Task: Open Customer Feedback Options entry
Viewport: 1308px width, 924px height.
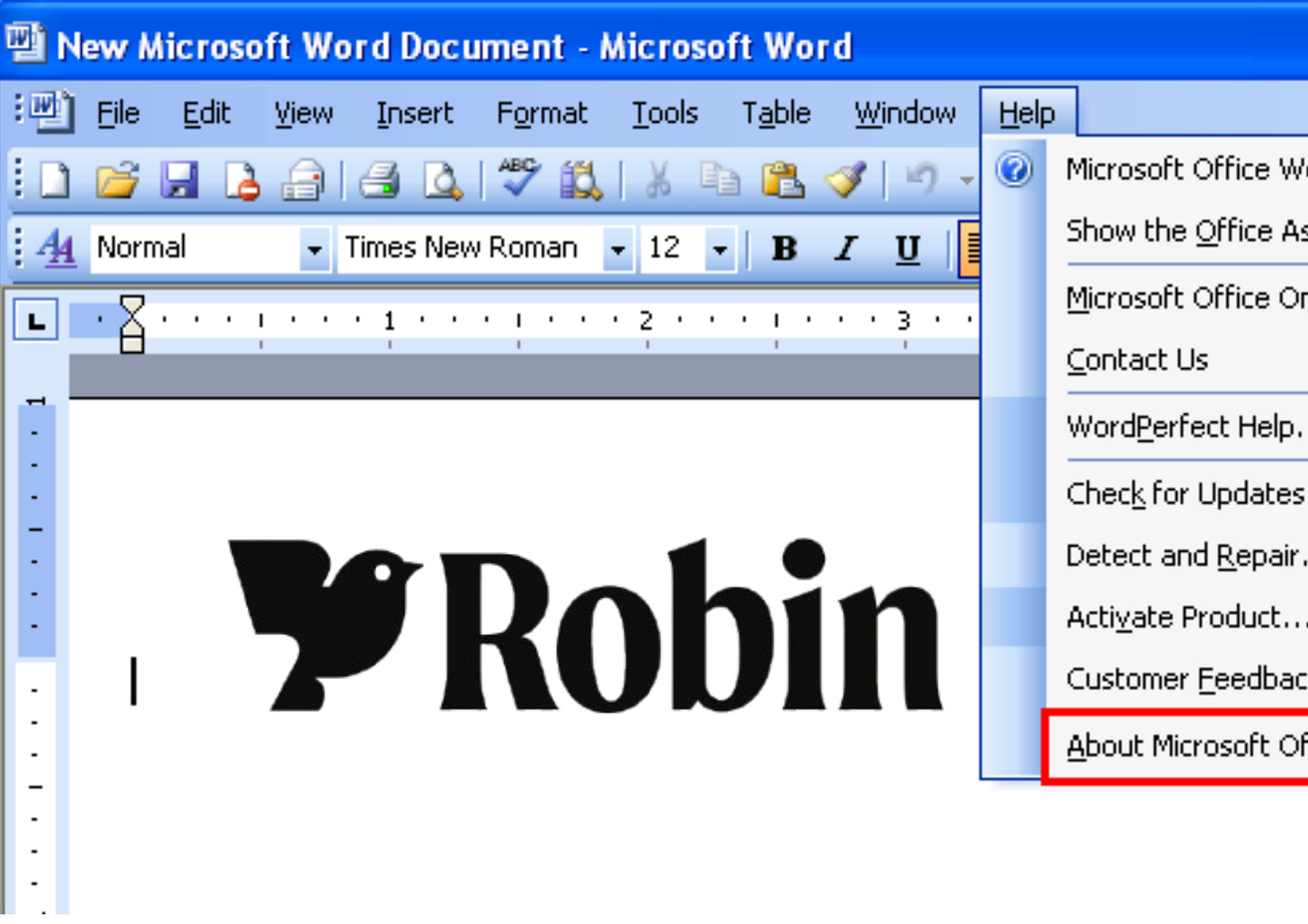Action: [1177, 678]
